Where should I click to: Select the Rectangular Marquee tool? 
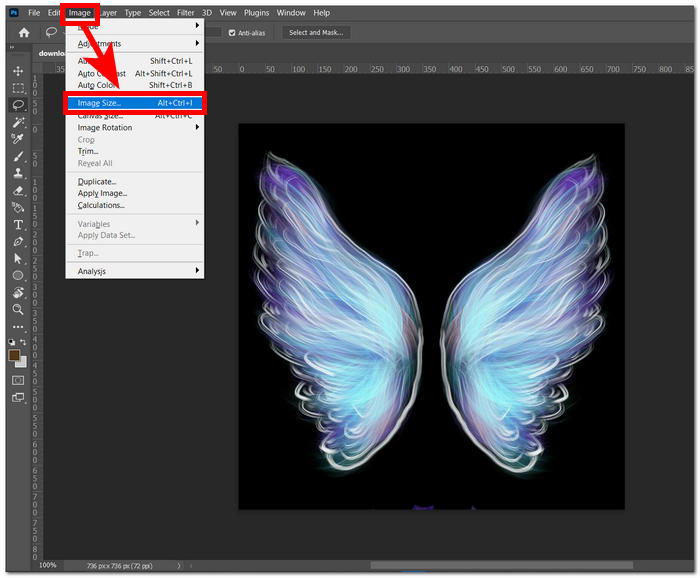pos(18,88)
